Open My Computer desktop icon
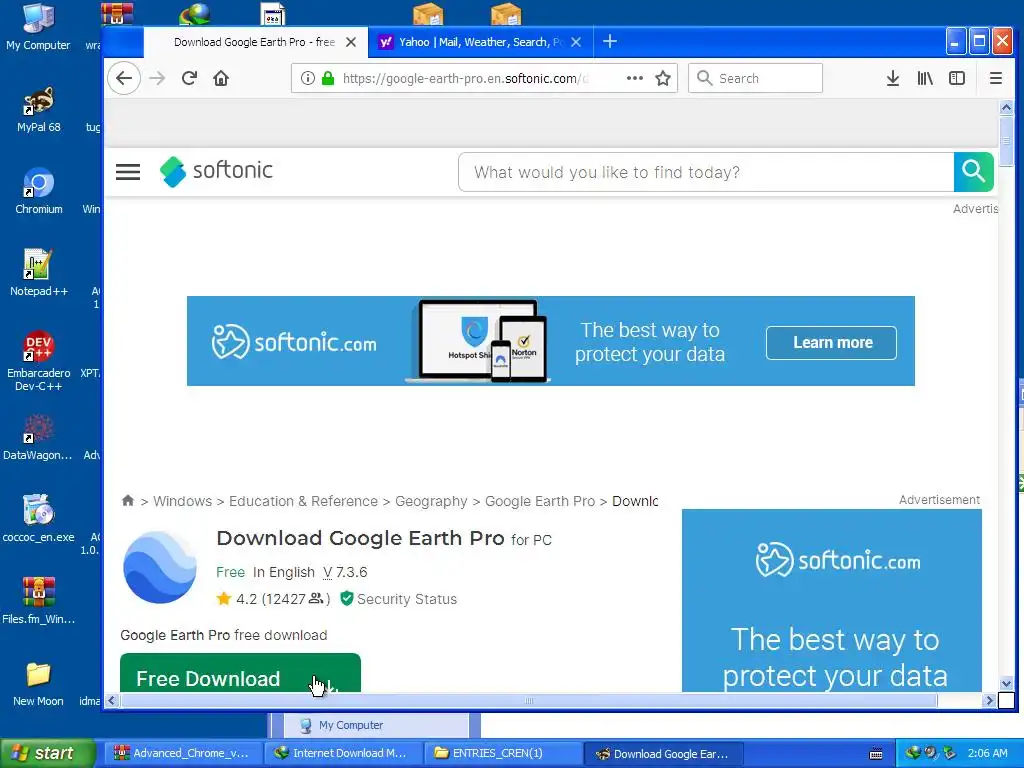The height and width of the screenshot is (768, 1024). pyautogui.click(x=38, y=26)
